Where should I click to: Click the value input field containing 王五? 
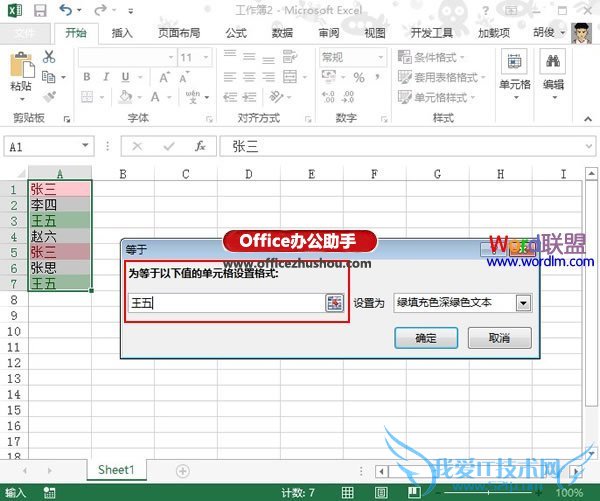pos(226,303)
